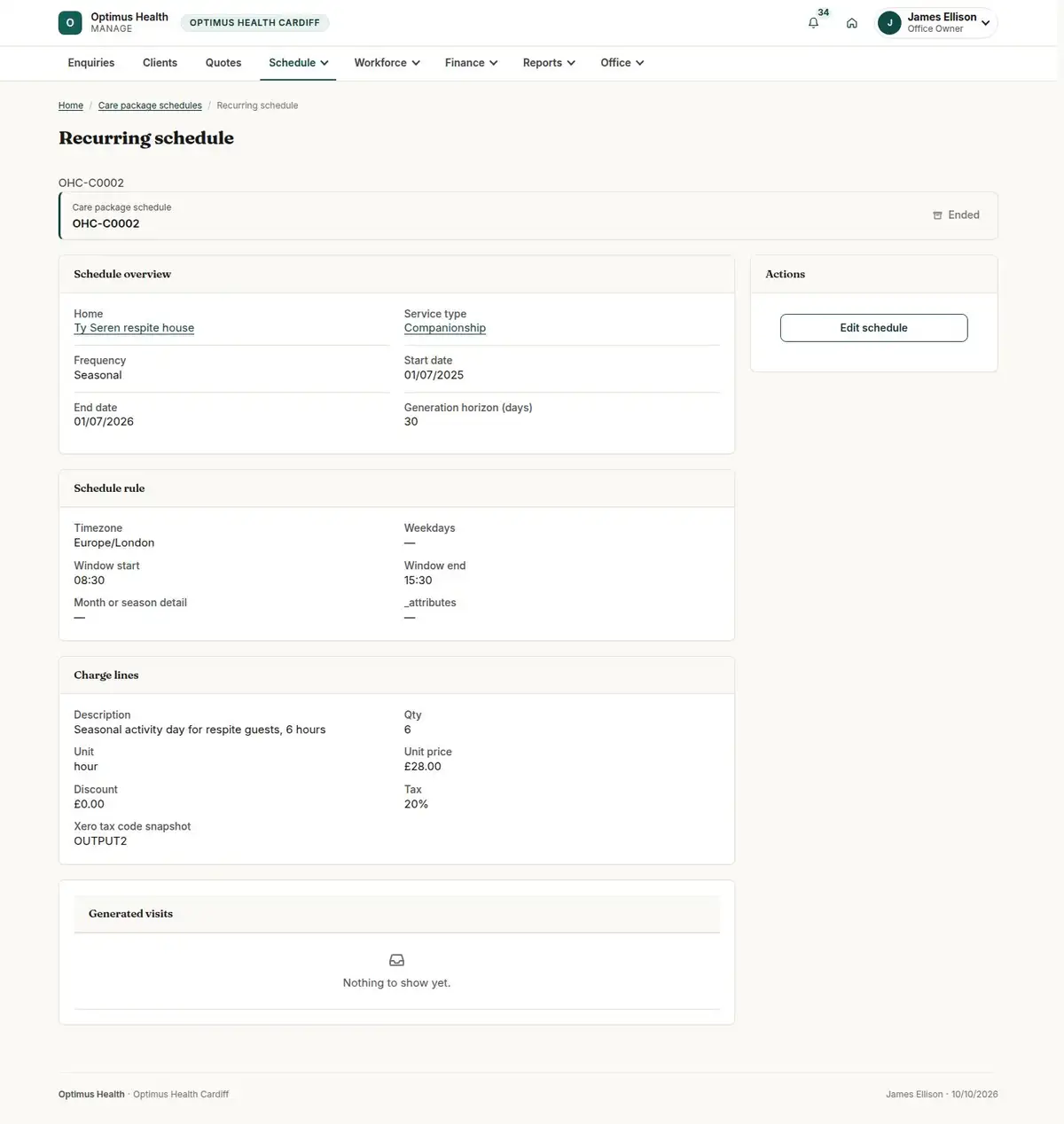Open Care package schedules breadcrumb
This screenshot has width=1064, height=1124.
coord(150,105)
